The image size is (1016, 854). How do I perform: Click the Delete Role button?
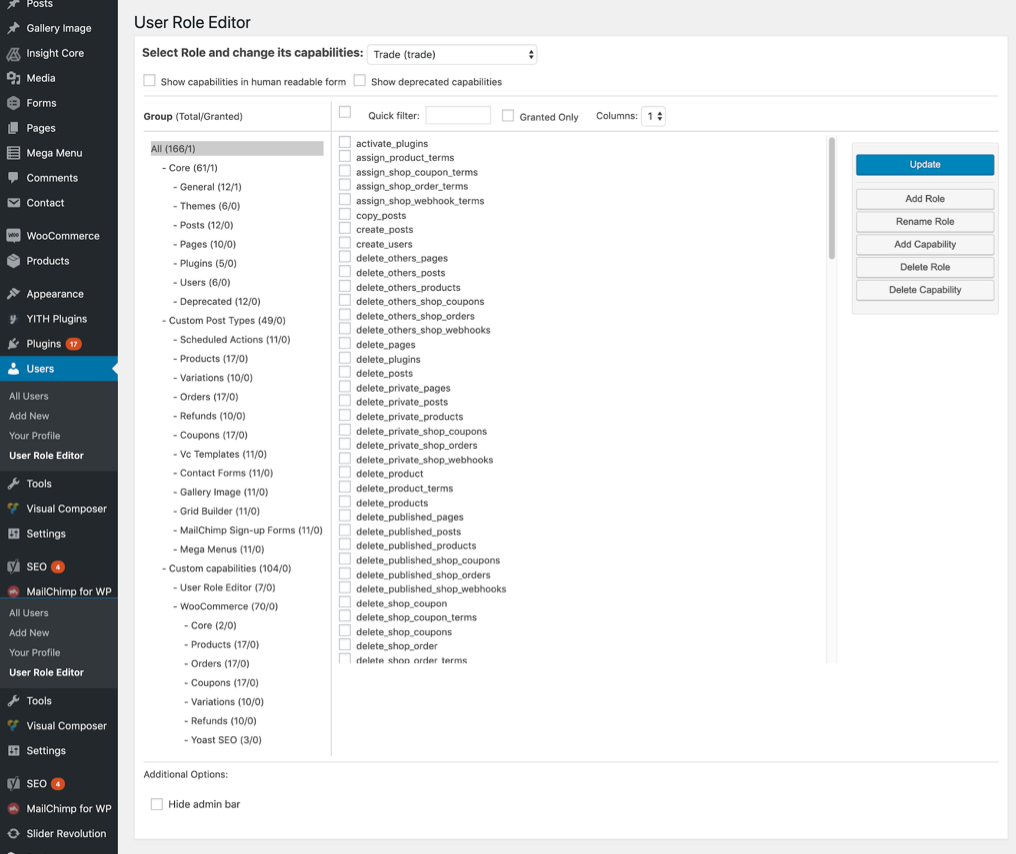(x=925, y=267)
